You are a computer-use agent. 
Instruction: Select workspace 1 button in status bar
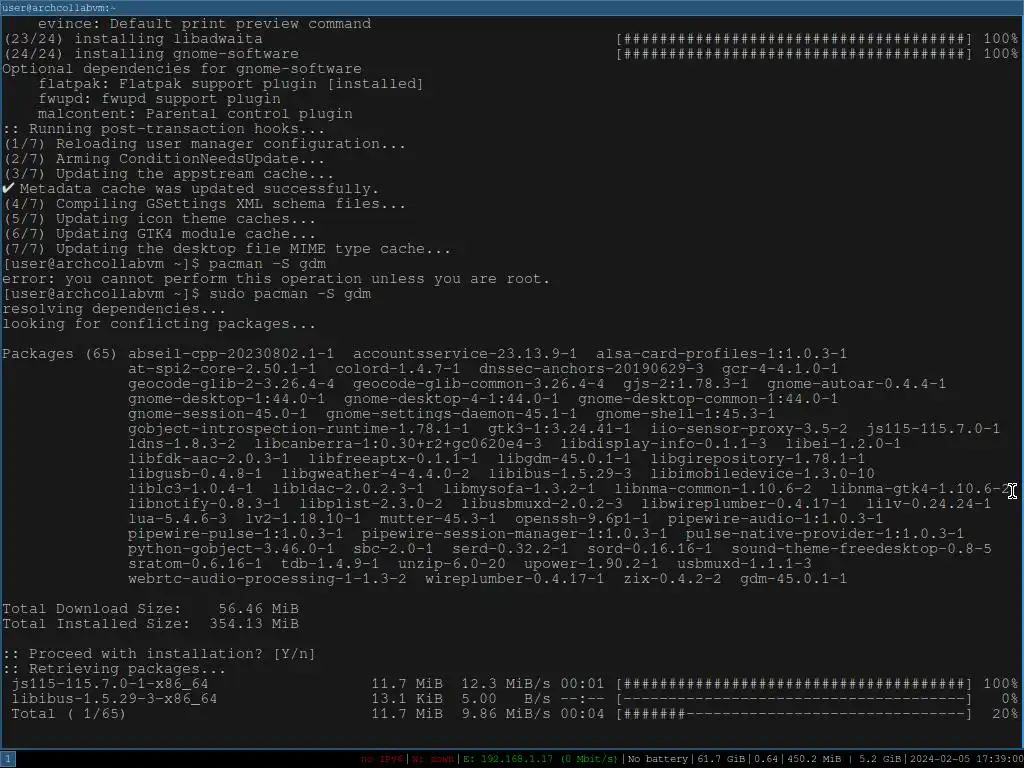point(7,759)
